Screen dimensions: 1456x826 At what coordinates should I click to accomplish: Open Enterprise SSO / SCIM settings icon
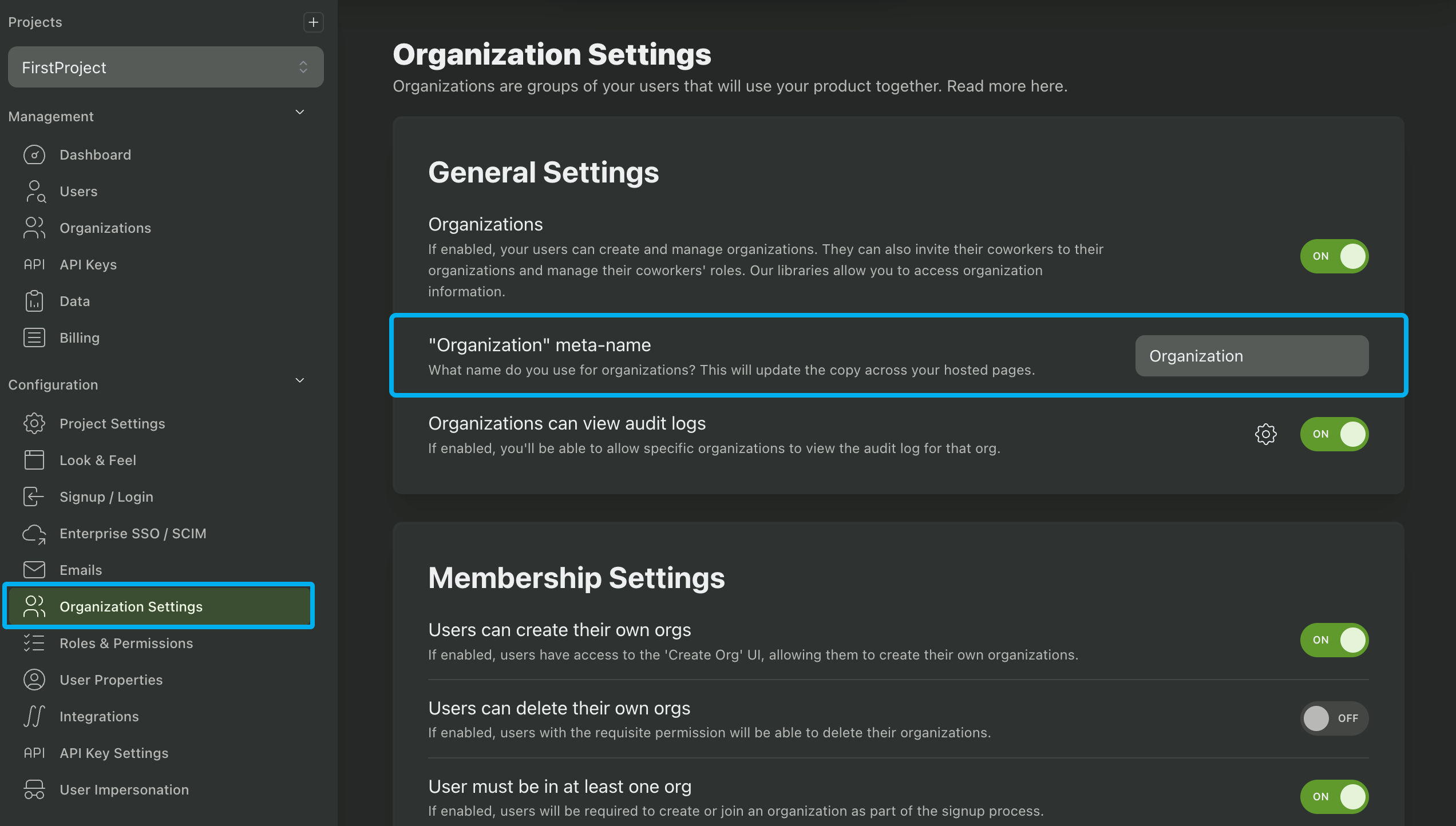[34, 533]
